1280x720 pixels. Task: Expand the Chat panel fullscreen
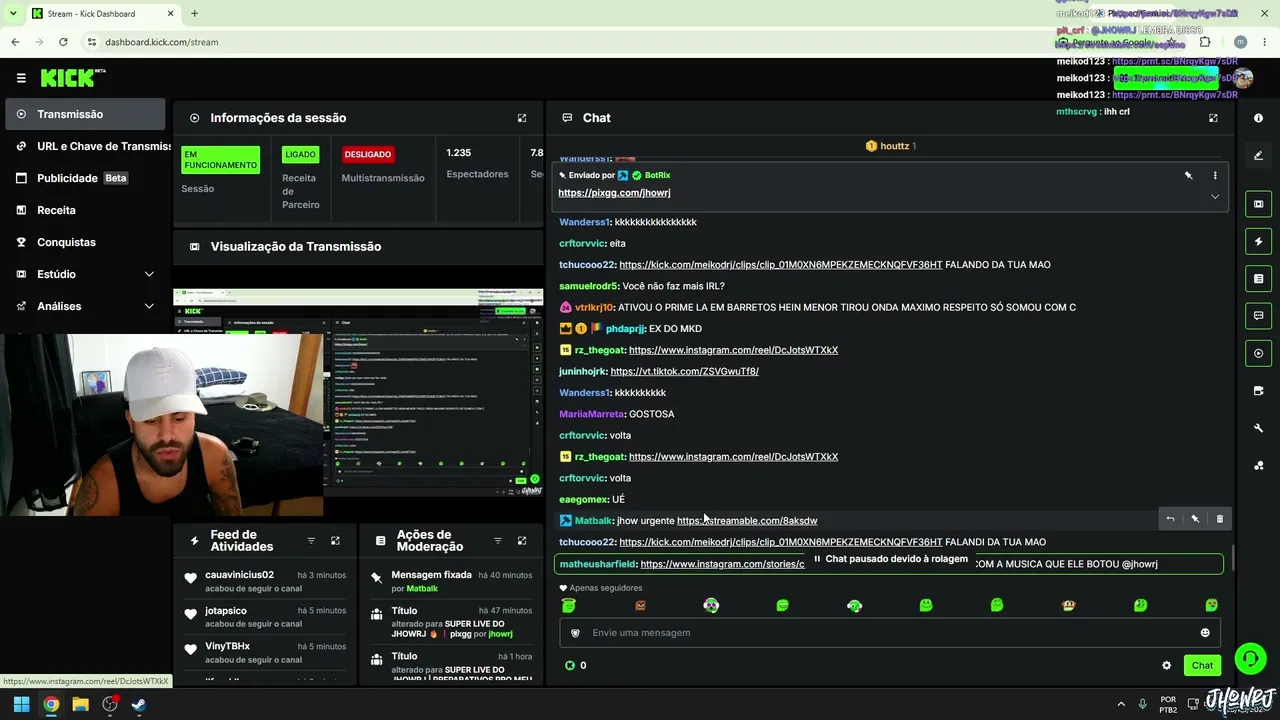click(x=1213, y=118)
